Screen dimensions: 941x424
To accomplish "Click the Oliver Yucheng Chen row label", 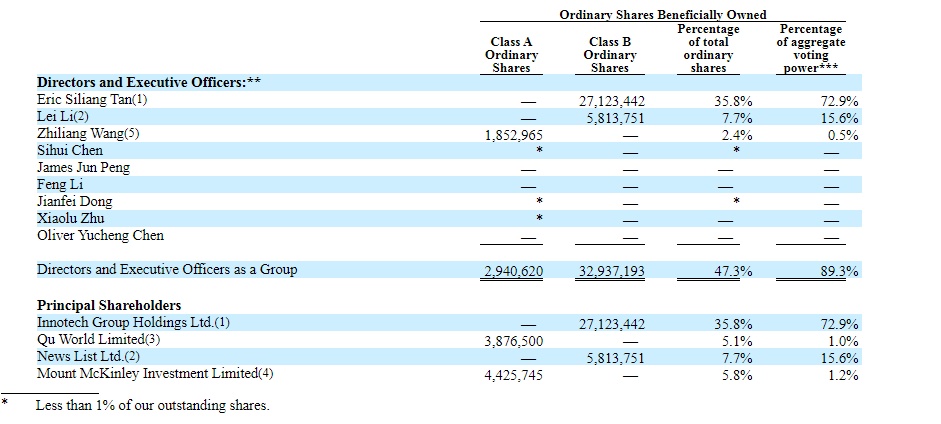I will (100, 236).
